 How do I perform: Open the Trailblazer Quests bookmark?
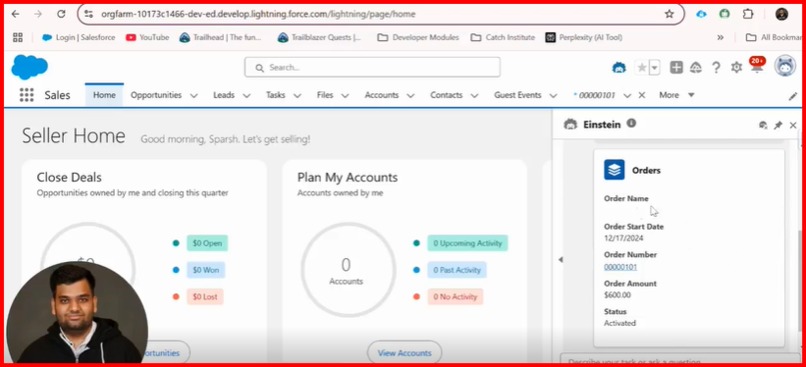pos(319,37)
